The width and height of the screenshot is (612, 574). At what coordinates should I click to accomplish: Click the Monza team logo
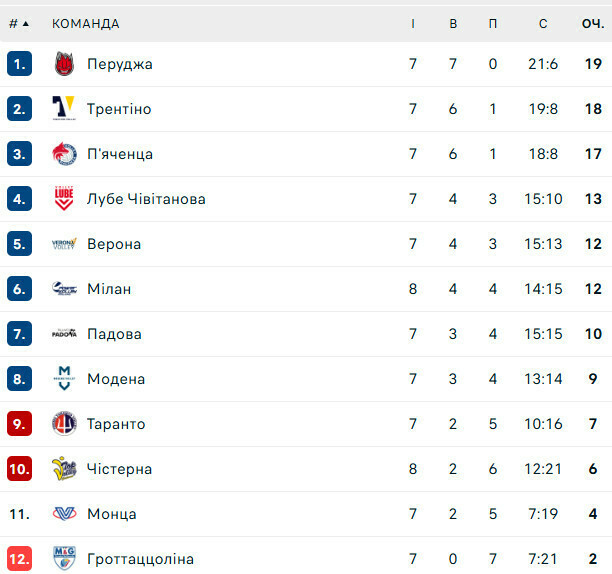[64, 514]
